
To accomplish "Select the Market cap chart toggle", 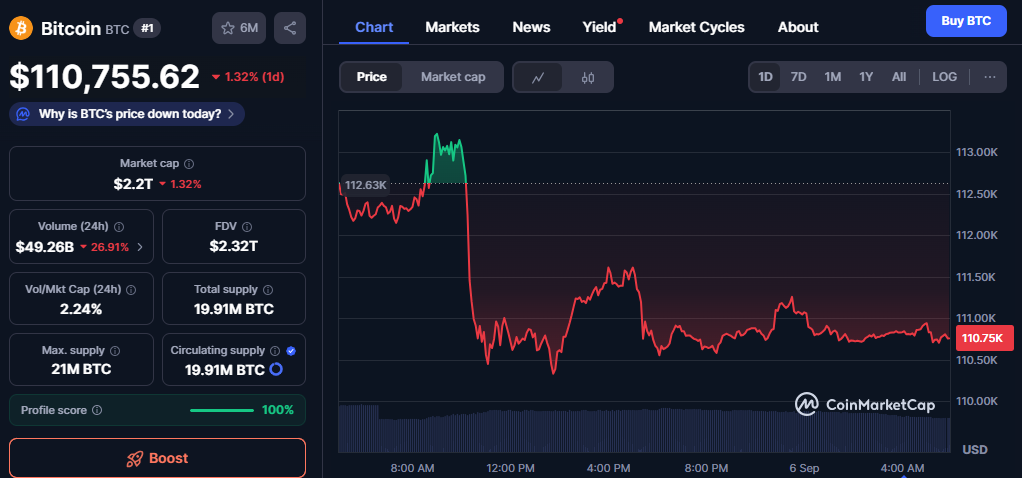I will (x=453, y=77).
